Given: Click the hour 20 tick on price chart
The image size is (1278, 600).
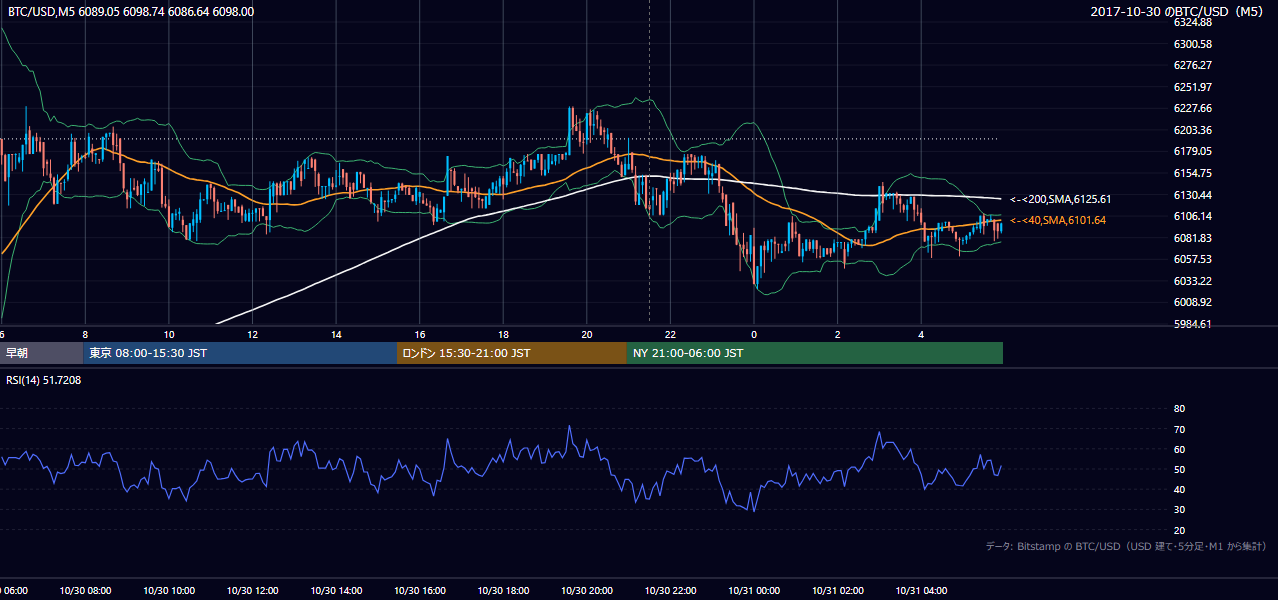Looking at the screenshot, I should tap(587, 335).
